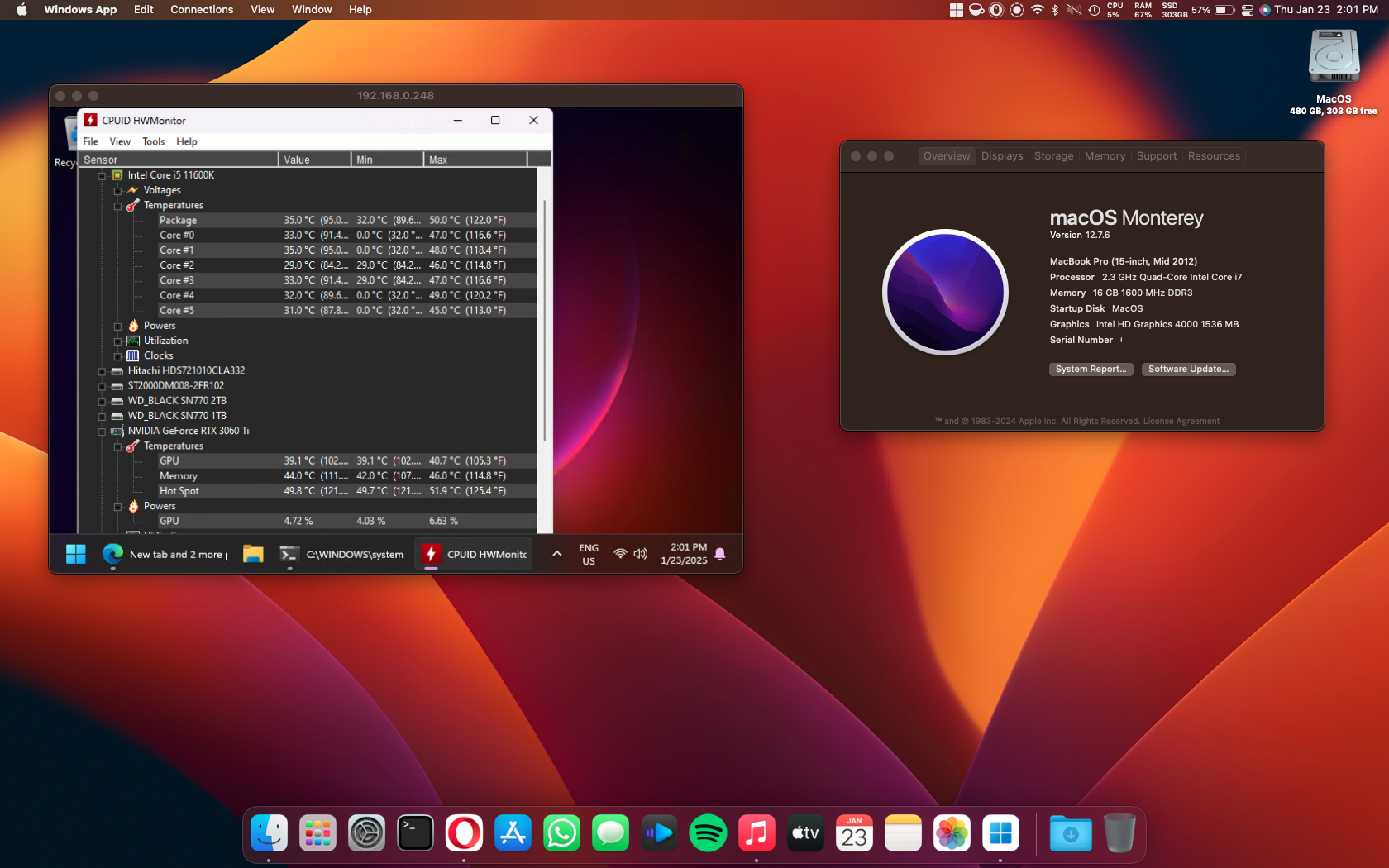
Task: Expand the Utilization node under CPU
Action: [x=117, y=341]
